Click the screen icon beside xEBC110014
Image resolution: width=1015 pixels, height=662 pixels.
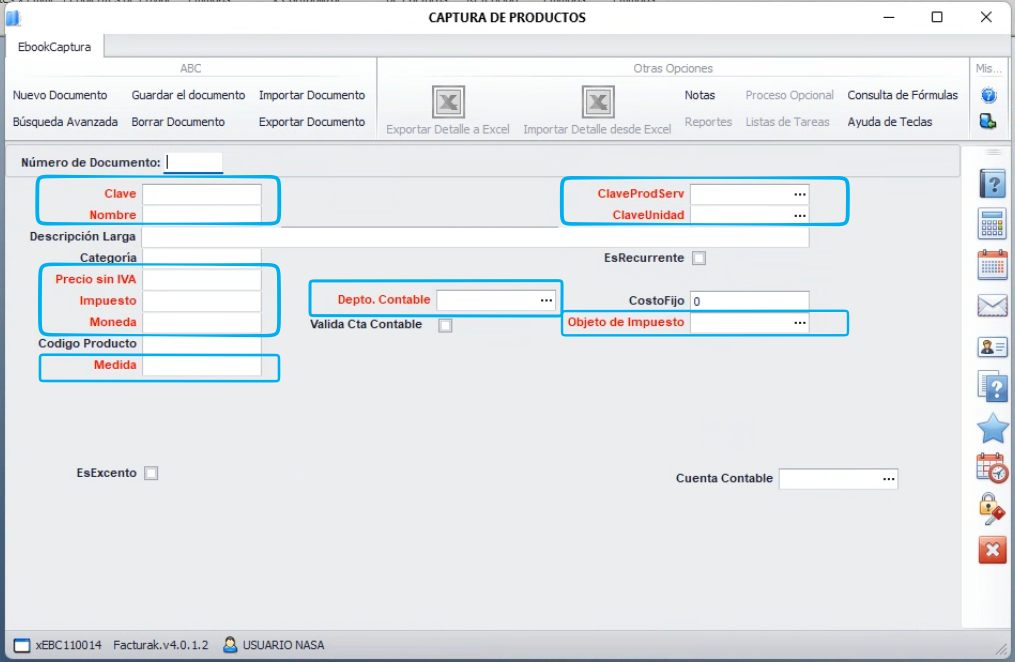coord(21,645)
